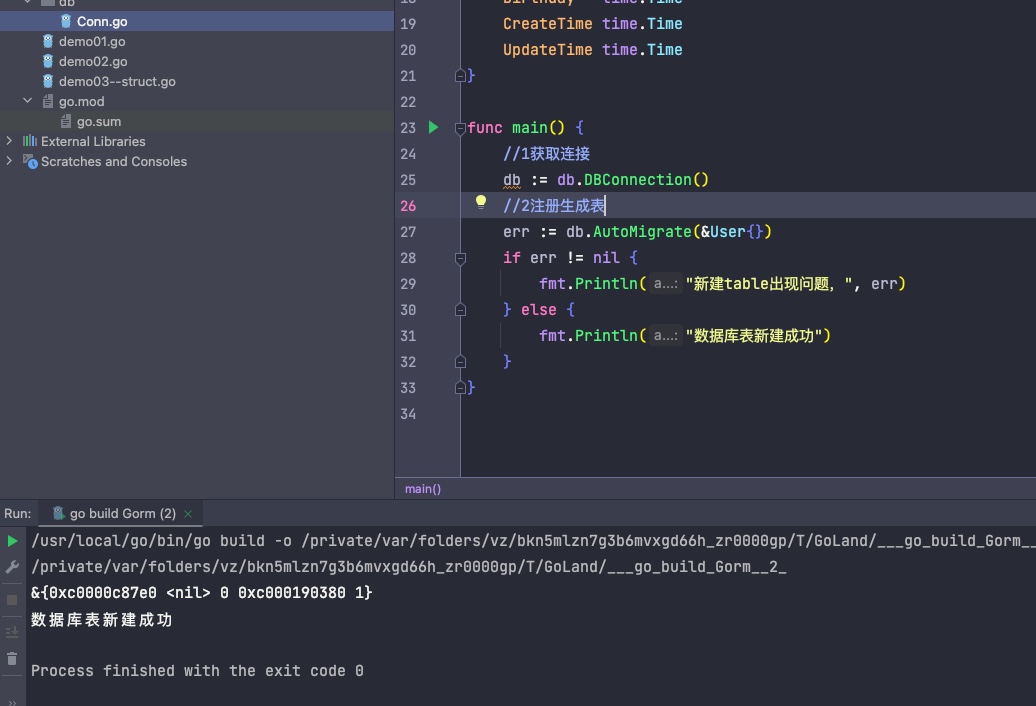
Task: Open demo03--struct.go file
Action: click(117, 81)
